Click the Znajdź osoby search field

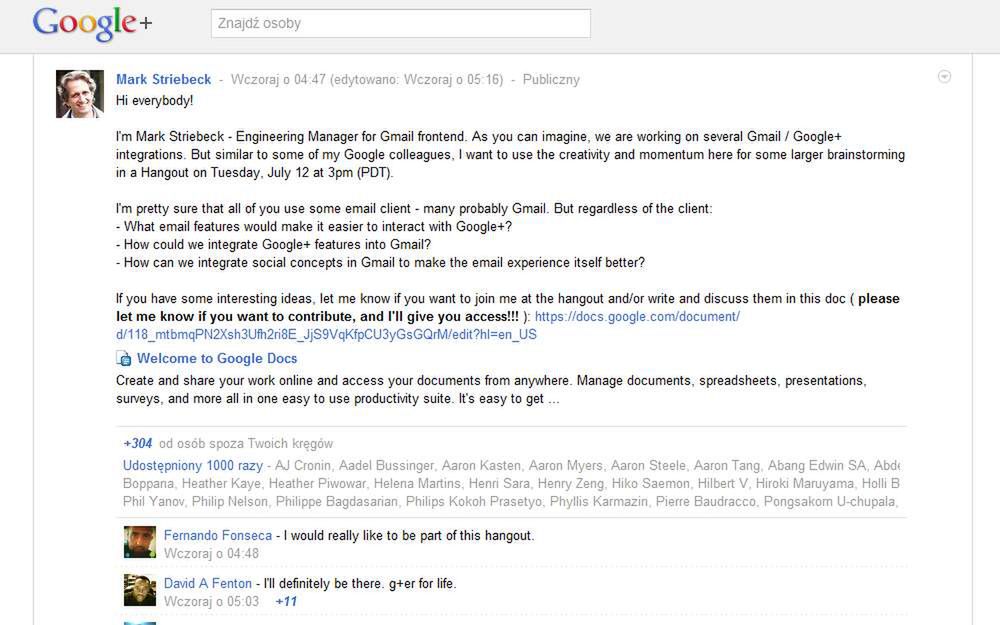tap(401, 24)
